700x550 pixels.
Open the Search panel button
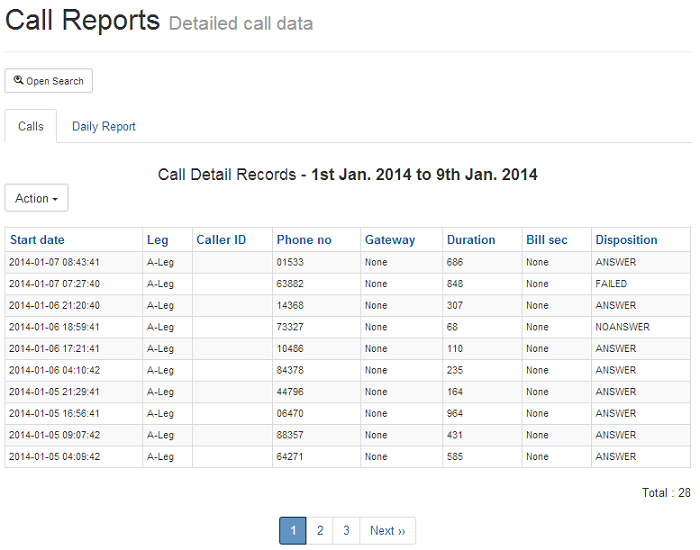point(49,81)
